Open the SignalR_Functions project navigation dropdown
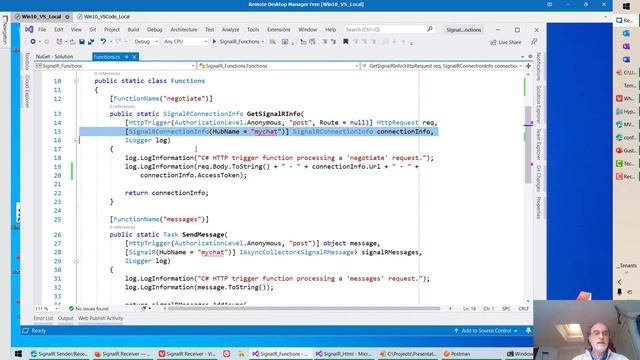 tap(115, 66)
